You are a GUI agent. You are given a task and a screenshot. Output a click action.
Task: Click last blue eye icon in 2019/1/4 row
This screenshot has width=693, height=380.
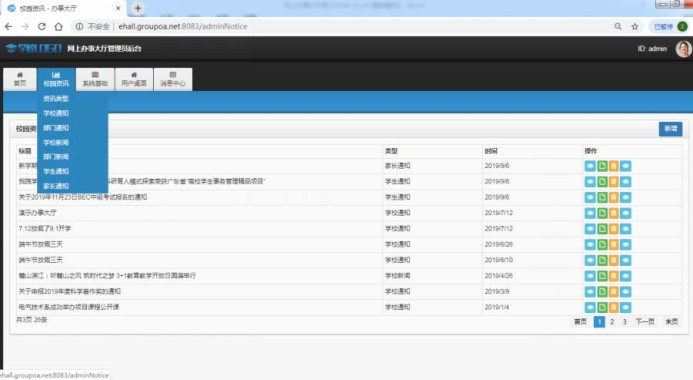pyautogui.click(x=625, y=307)
